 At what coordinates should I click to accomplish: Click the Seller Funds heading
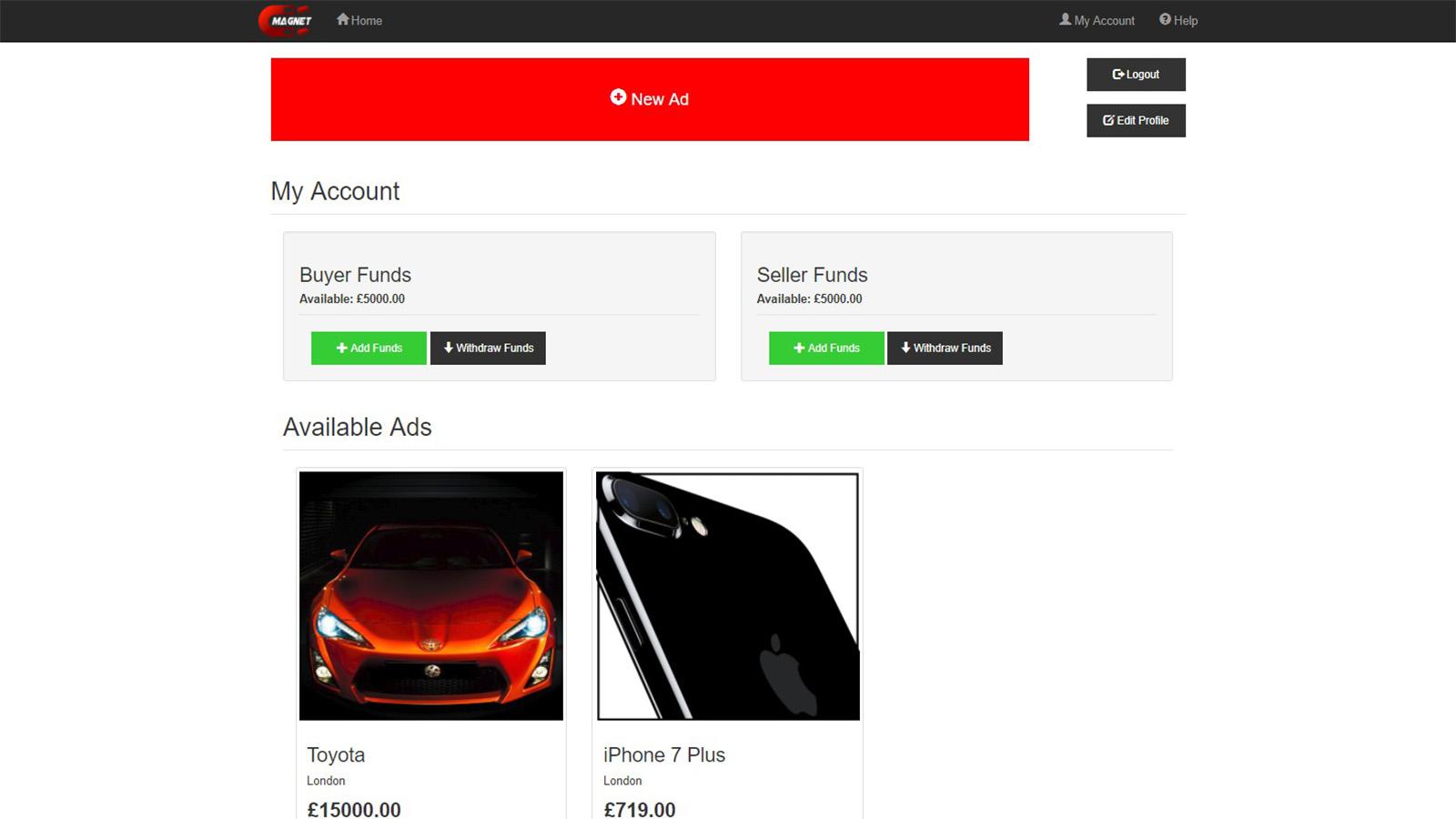coord(813,275)
